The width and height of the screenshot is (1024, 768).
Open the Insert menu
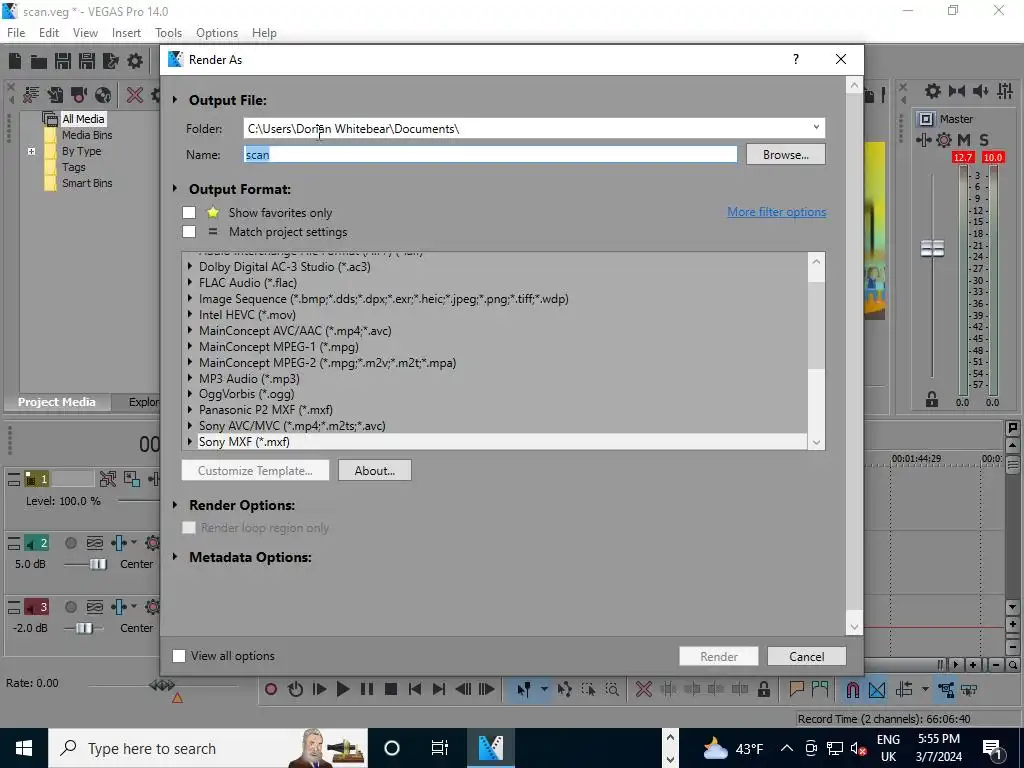point(126,33)
